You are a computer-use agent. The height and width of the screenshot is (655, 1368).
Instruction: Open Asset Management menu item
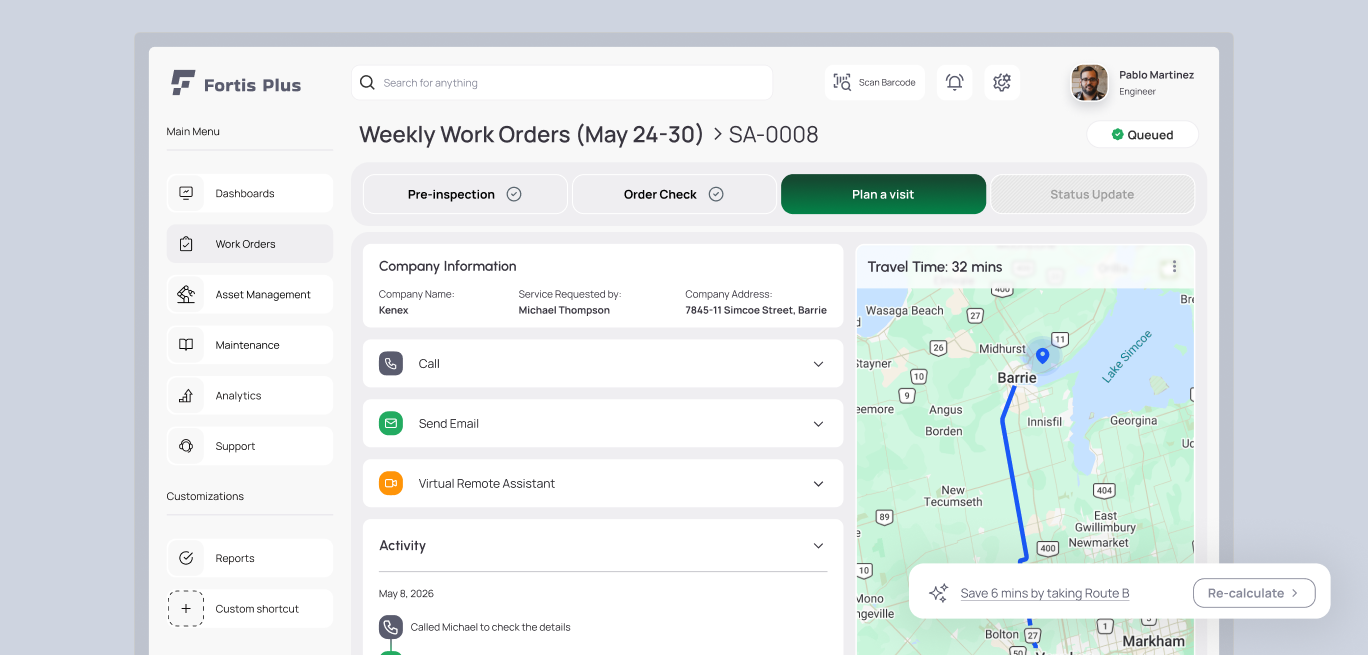click(250, 294)
